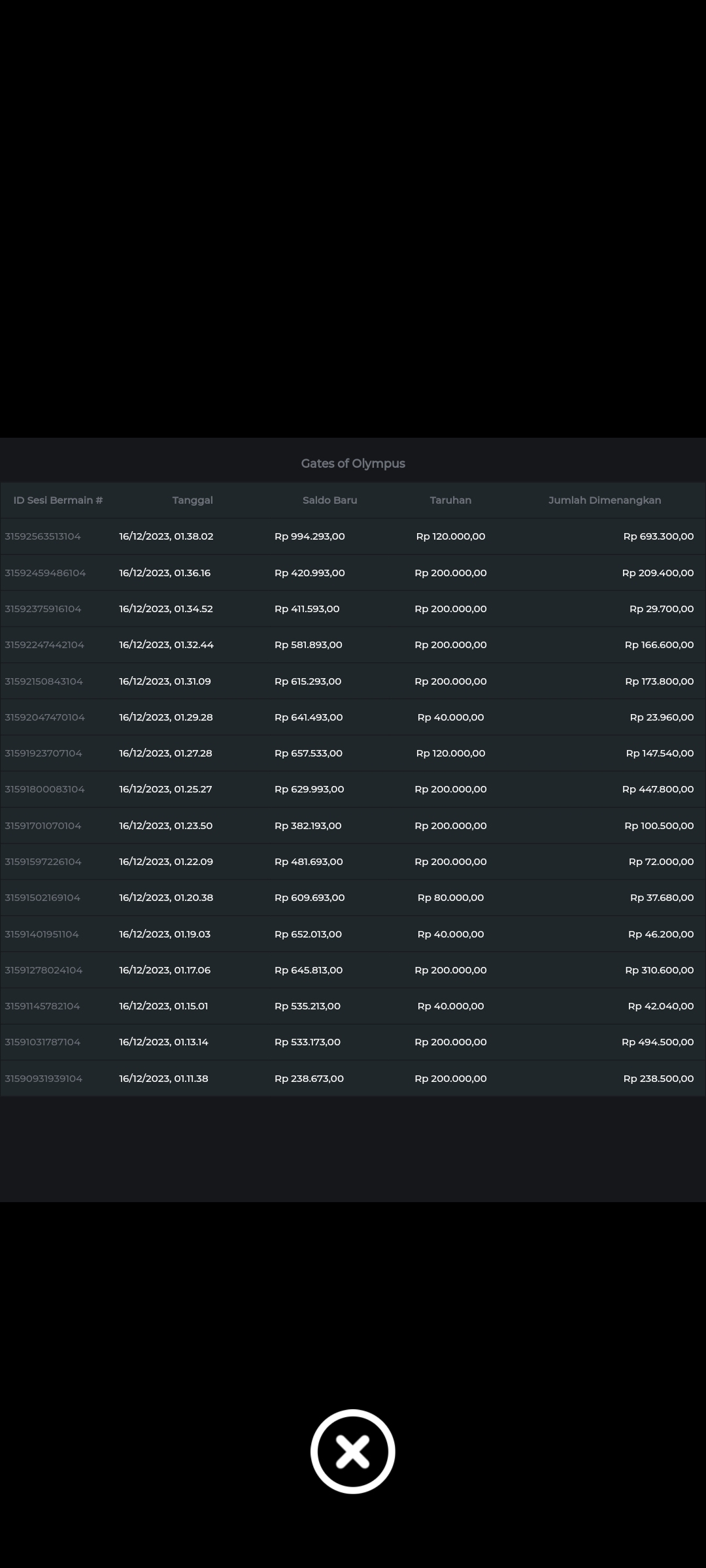This screenshot has height=1568, width=706.
Task: Click the Taruhan column header
Action: [450, 500]
